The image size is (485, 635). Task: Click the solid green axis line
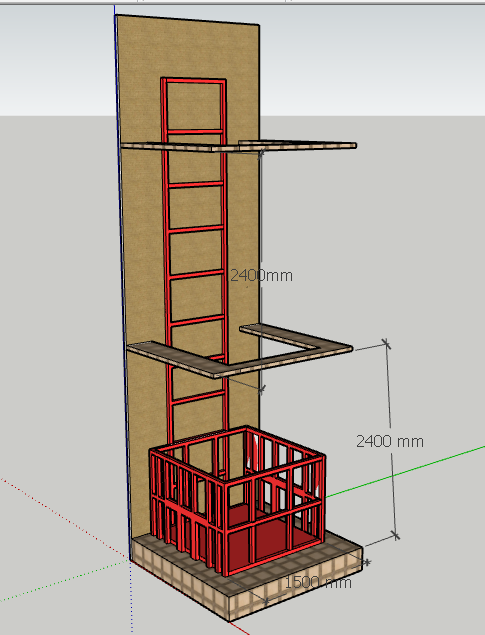[x=405, y=471]
